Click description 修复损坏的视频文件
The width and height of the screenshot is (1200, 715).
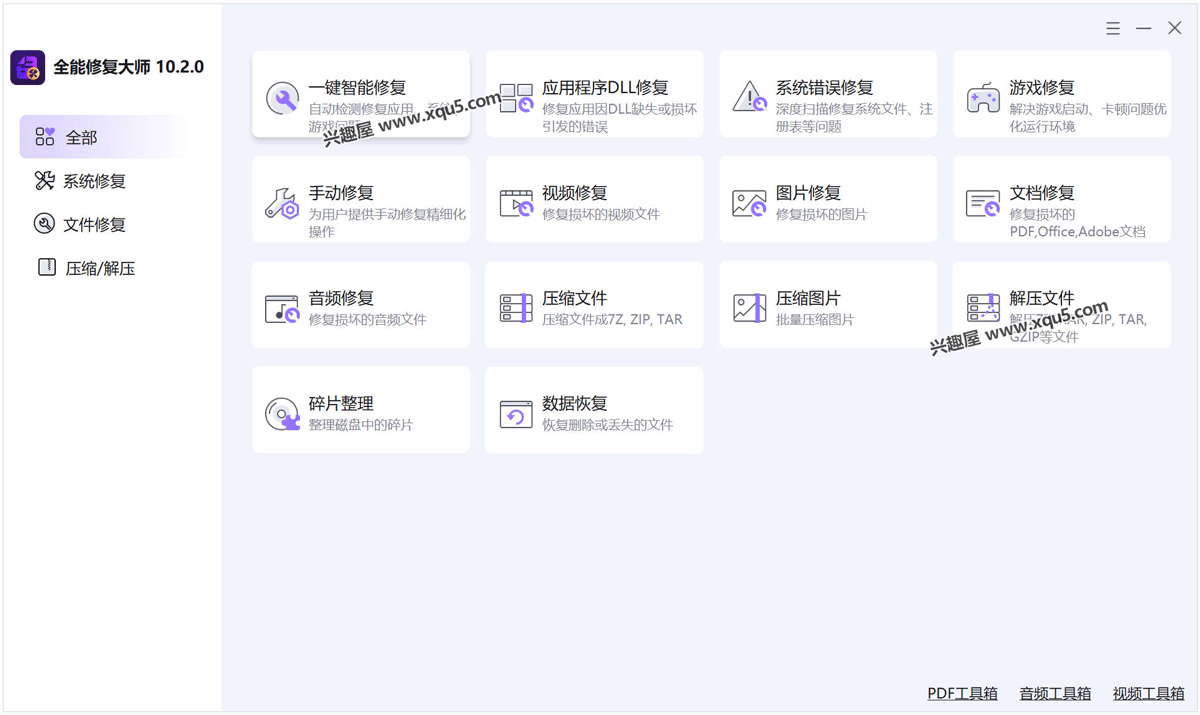point(601,215)
